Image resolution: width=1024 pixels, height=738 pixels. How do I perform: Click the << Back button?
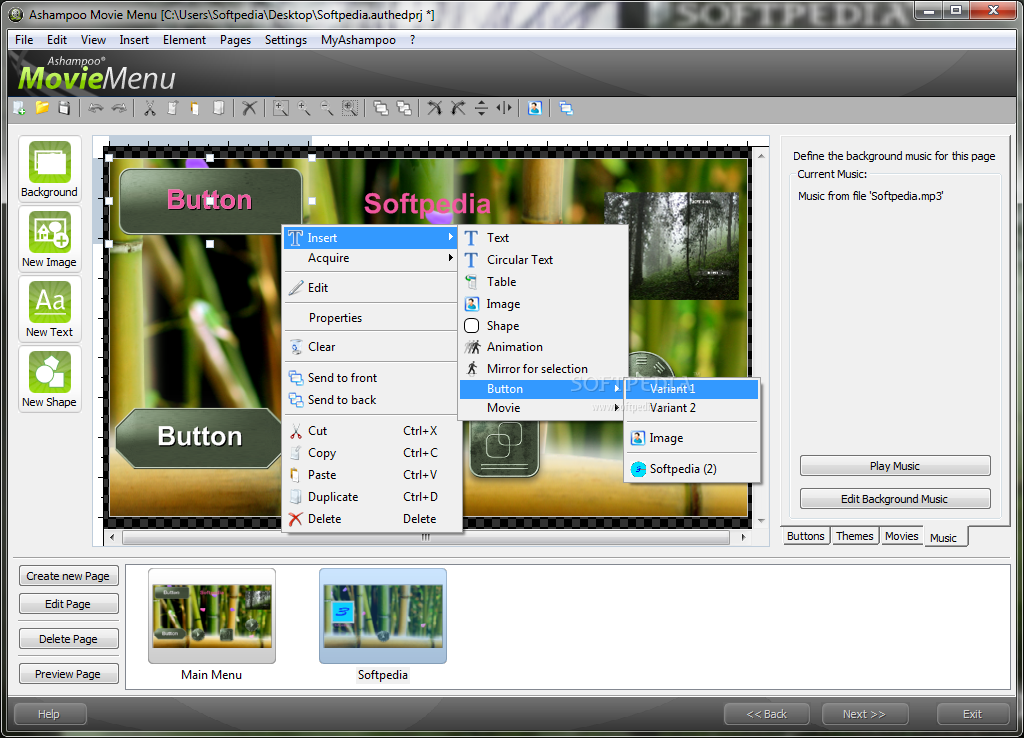[x=767, y=714]
